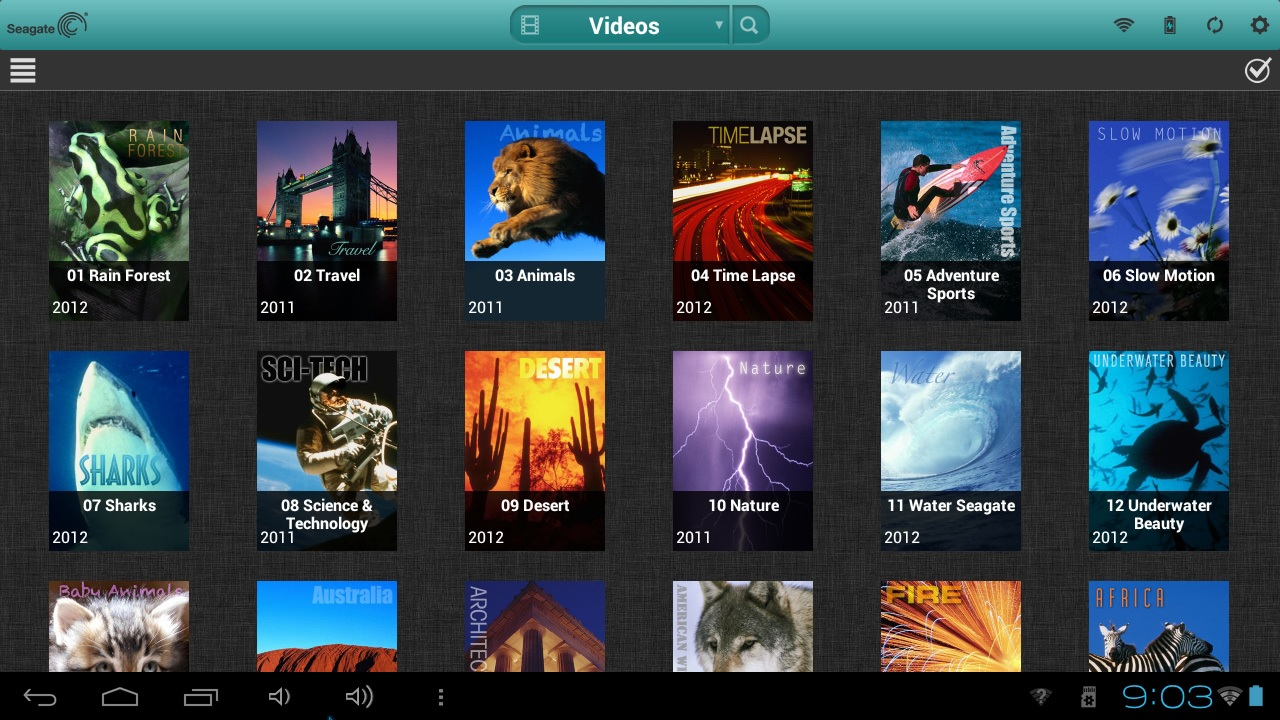Click the search magnifier icon

point(749,26)
